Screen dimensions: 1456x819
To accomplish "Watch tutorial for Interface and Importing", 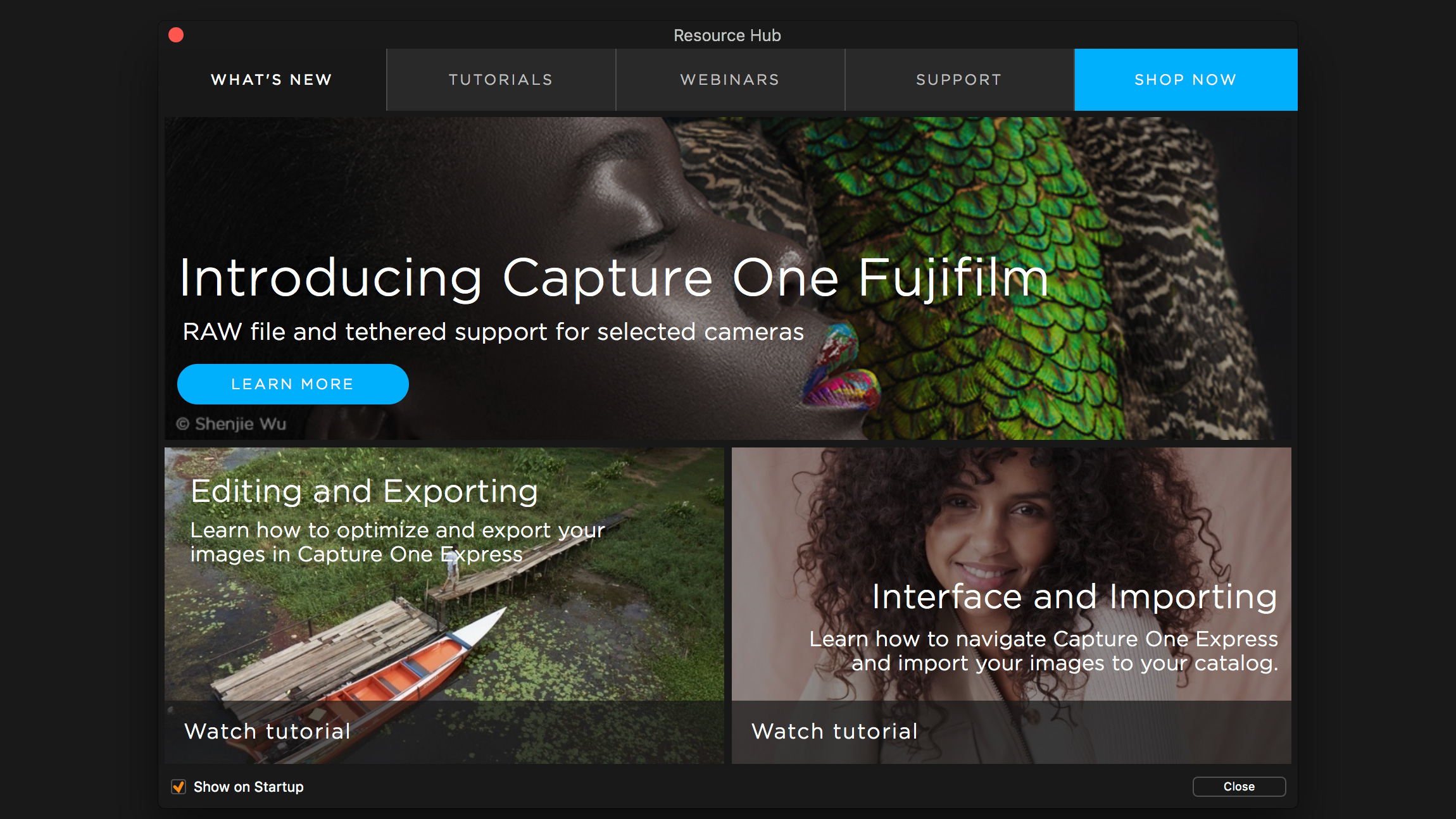I will point(834,732).
